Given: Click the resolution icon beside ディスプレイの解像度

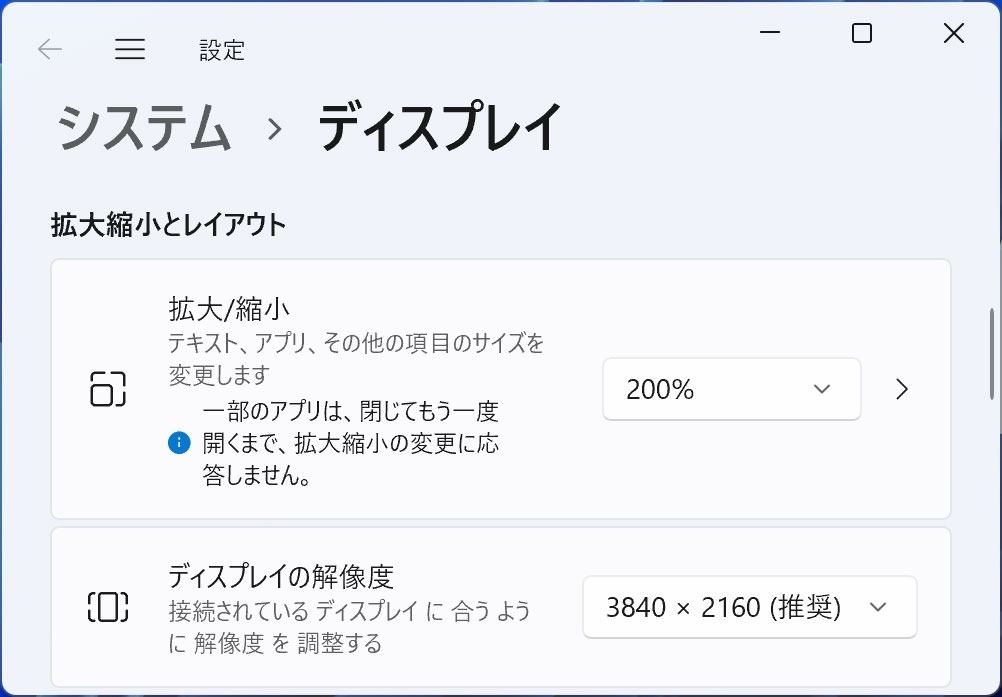Looking at the screenshot, I should tap(108, 607).
